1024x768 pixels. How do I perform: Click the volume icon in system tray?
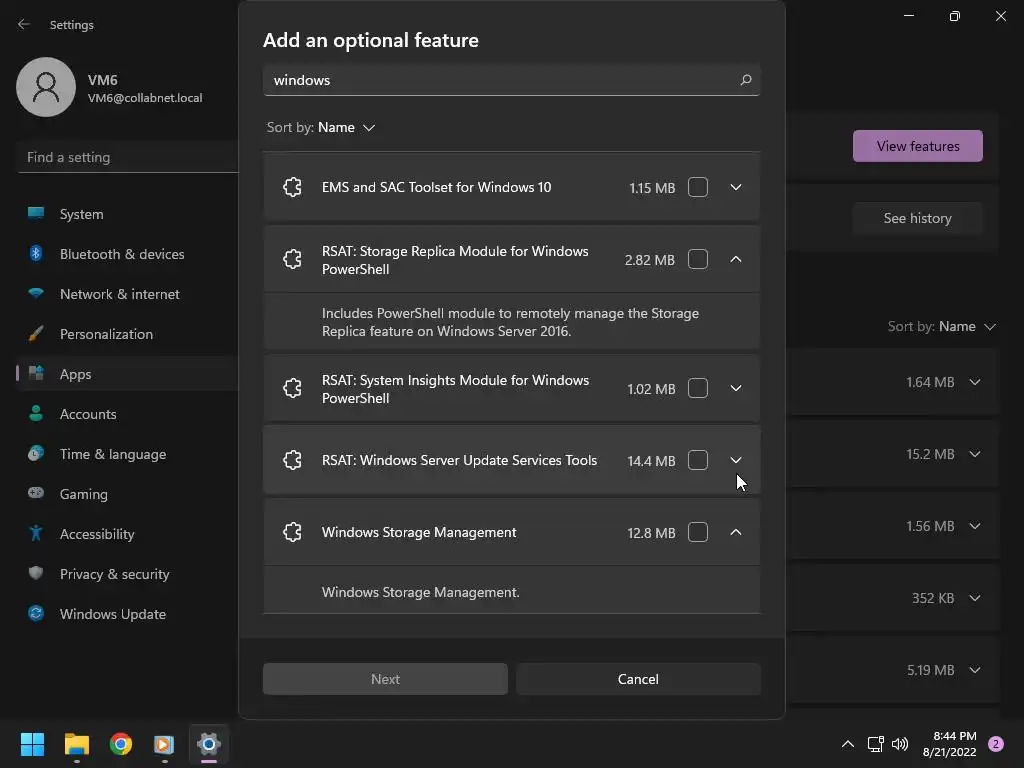point(900,744)
